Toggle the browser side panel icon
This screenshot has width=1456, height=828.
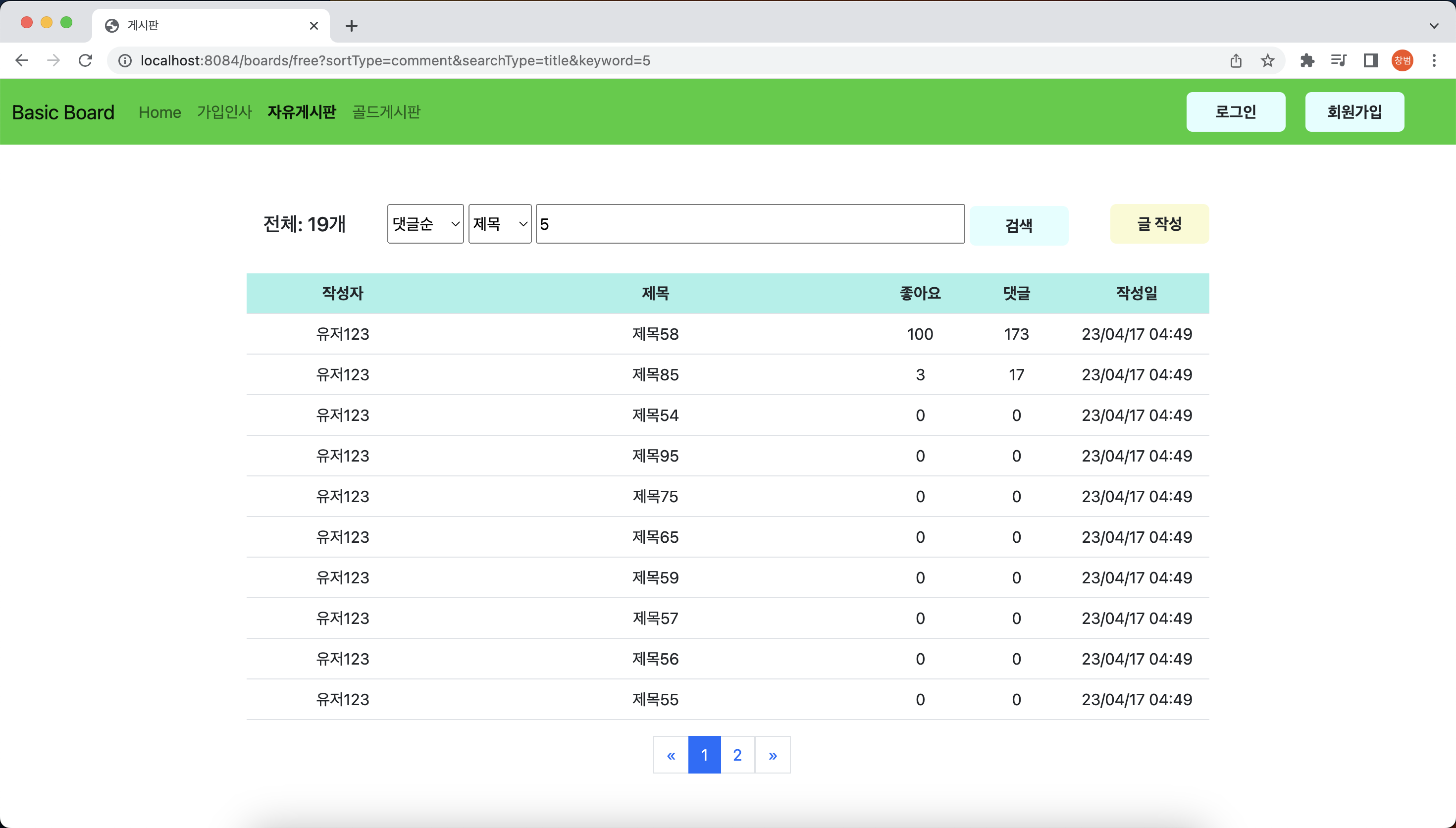(x=1370, y=60)
